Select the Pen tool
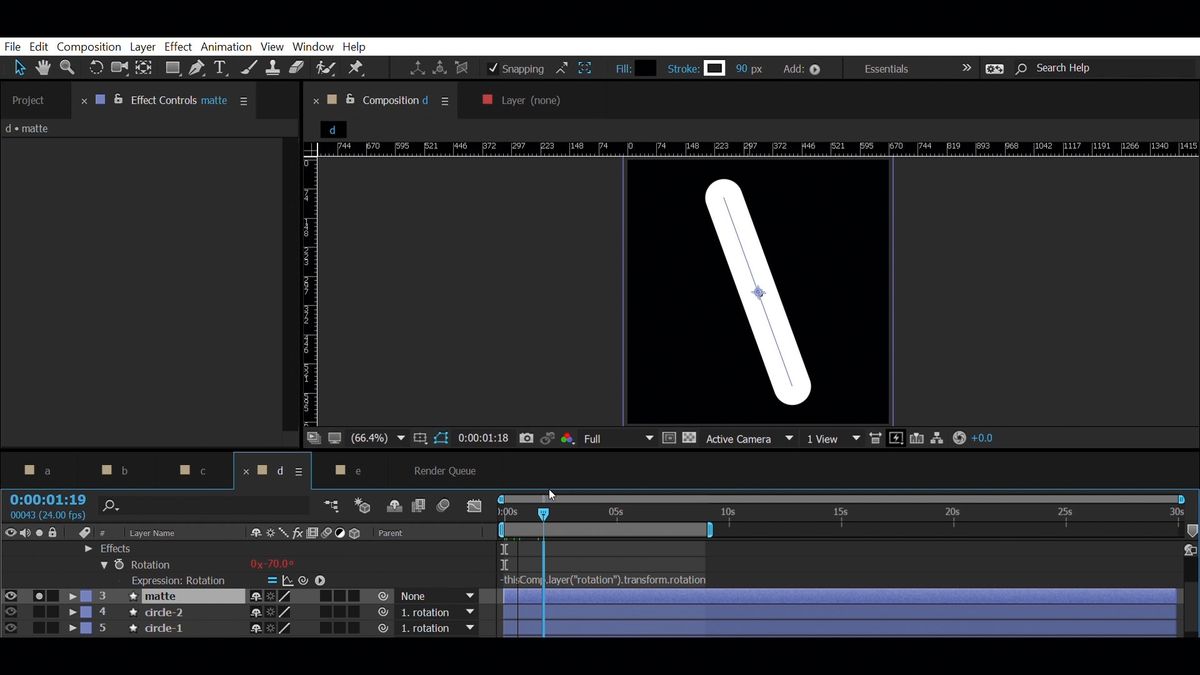This screenshot has width=1200, height=675. 197,68
